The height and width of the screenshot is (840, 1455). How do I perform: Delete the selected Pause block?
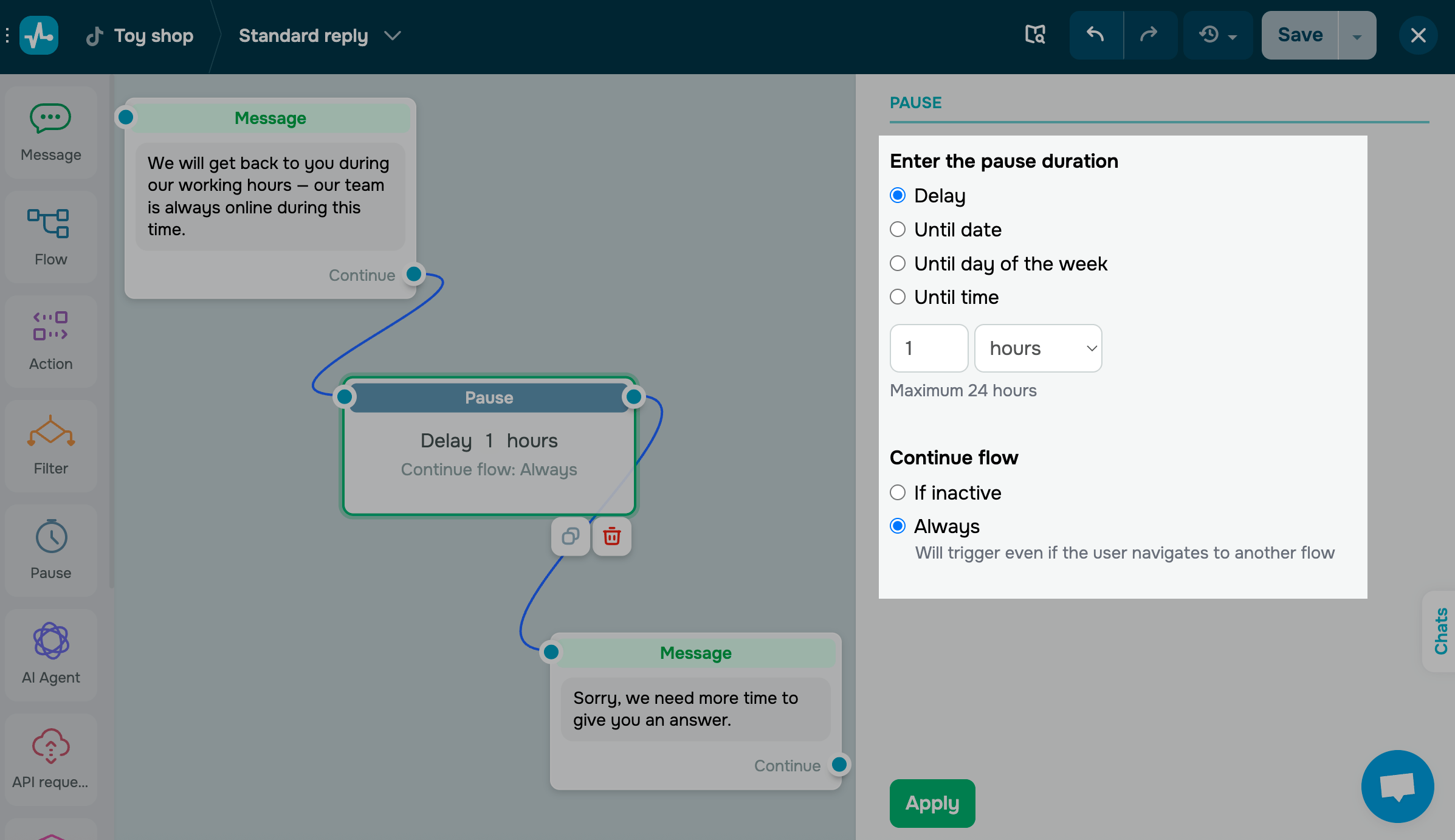pos(611,536)
